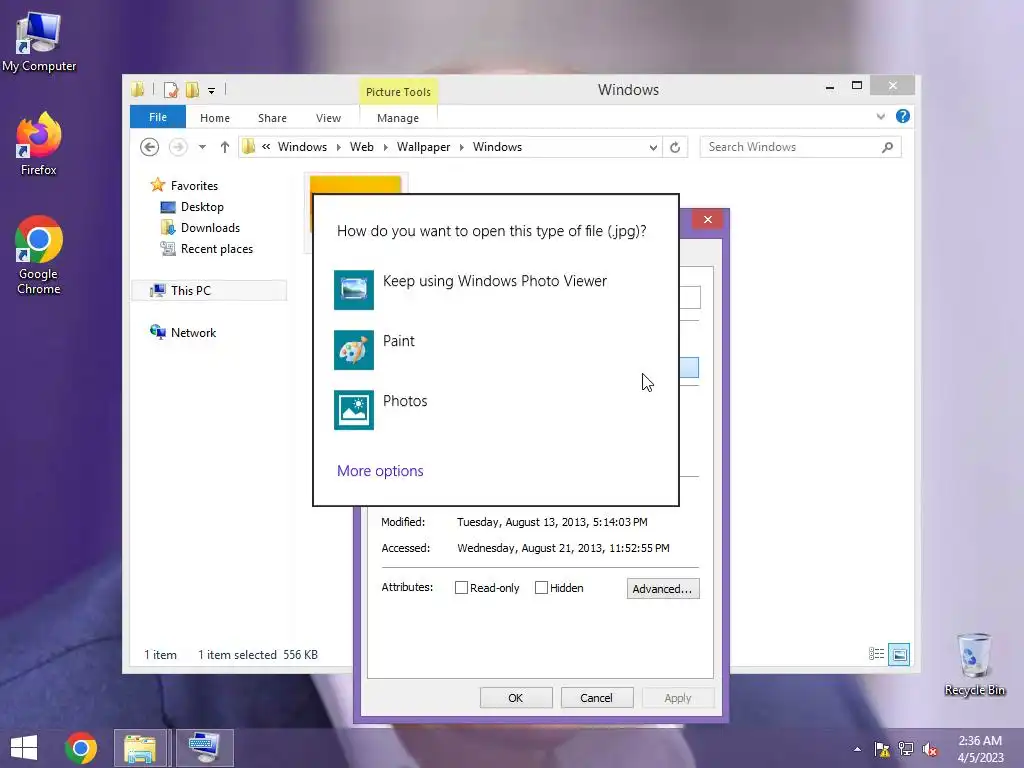Close the properties dialog with red X
The height and width of the screenshot is (768, 1024).
[707, 219]
